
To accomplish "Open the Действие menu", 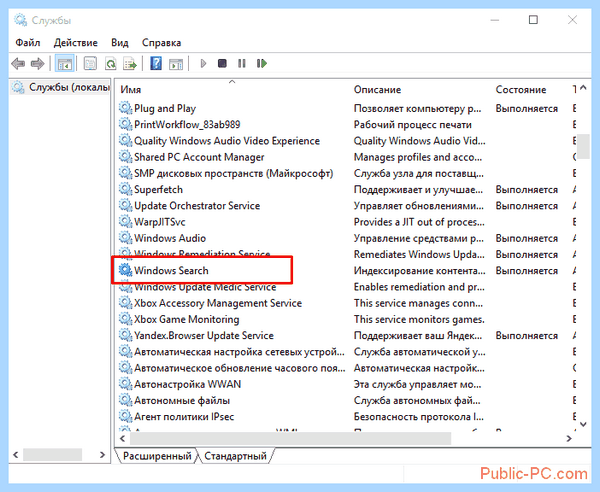I will [75, 42].
